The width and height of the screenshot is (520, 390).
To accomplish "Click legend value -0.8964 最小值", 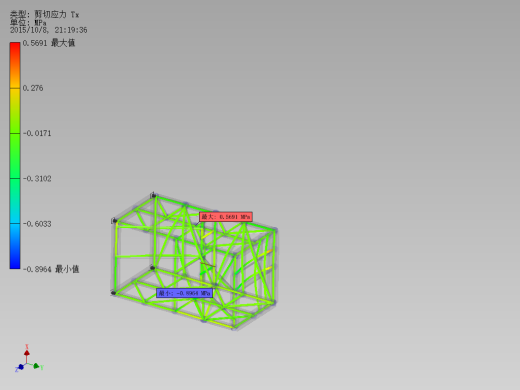I will pos(51,269).
